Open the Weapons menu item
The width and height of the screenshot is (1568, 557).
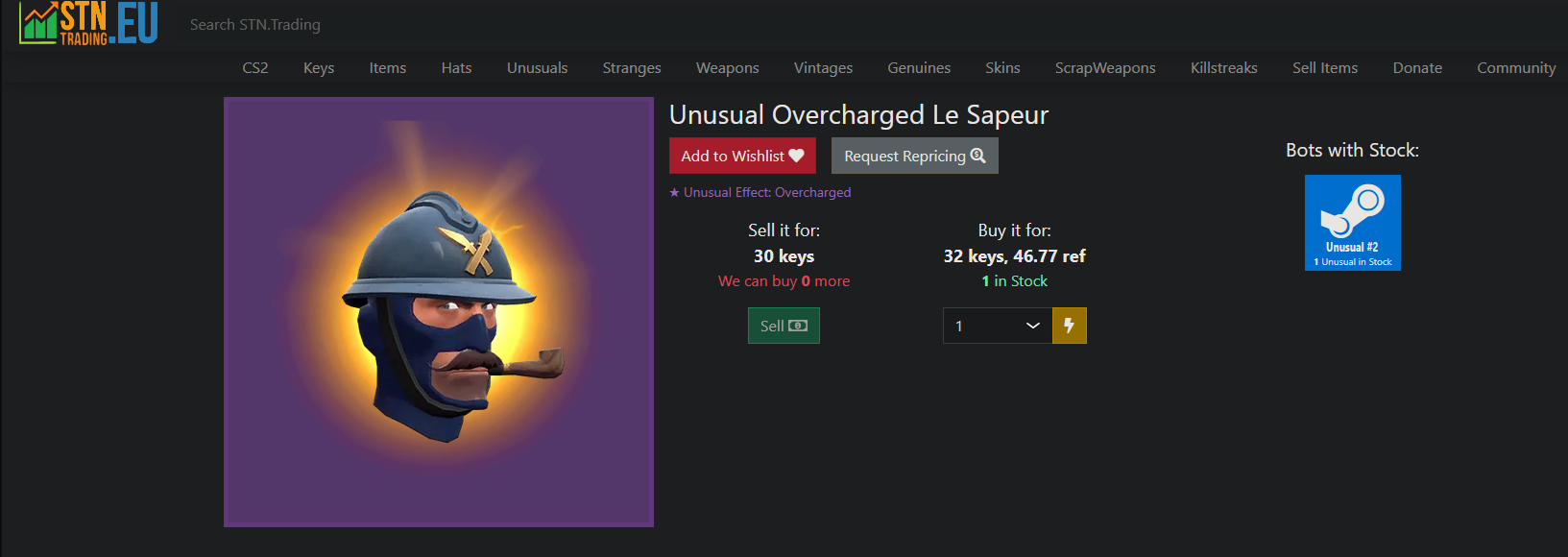(728, 68)
